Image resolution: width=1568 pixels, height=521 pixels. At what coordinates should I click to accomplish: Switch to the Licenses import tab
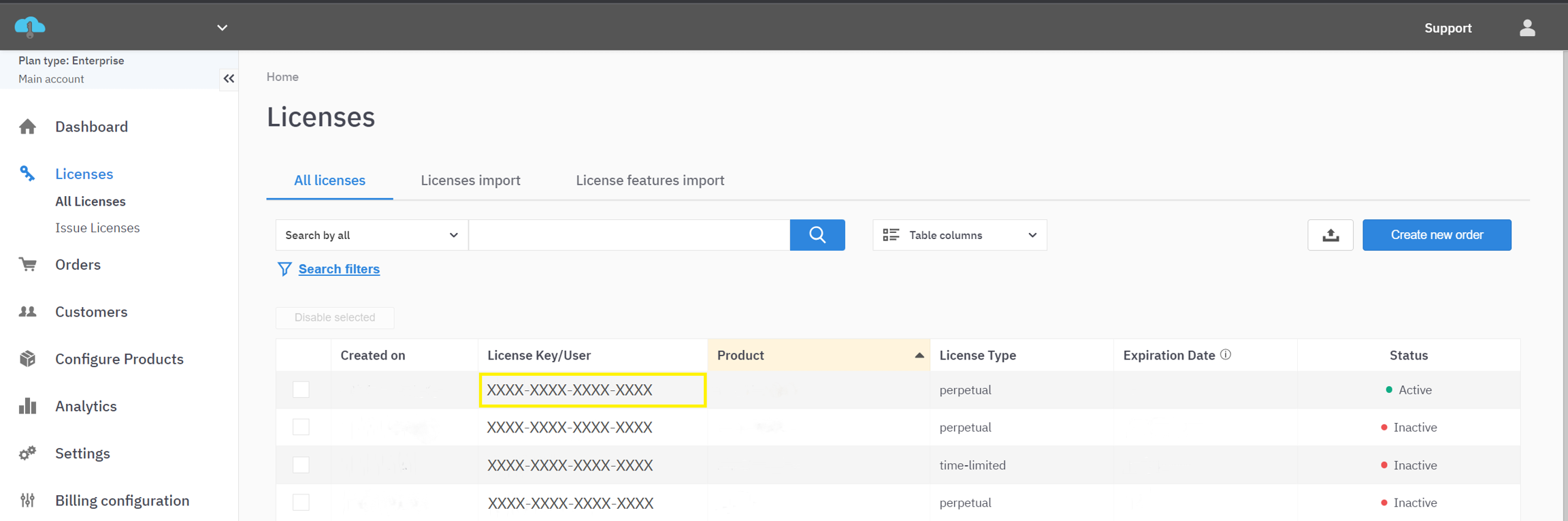coord(470,180)
